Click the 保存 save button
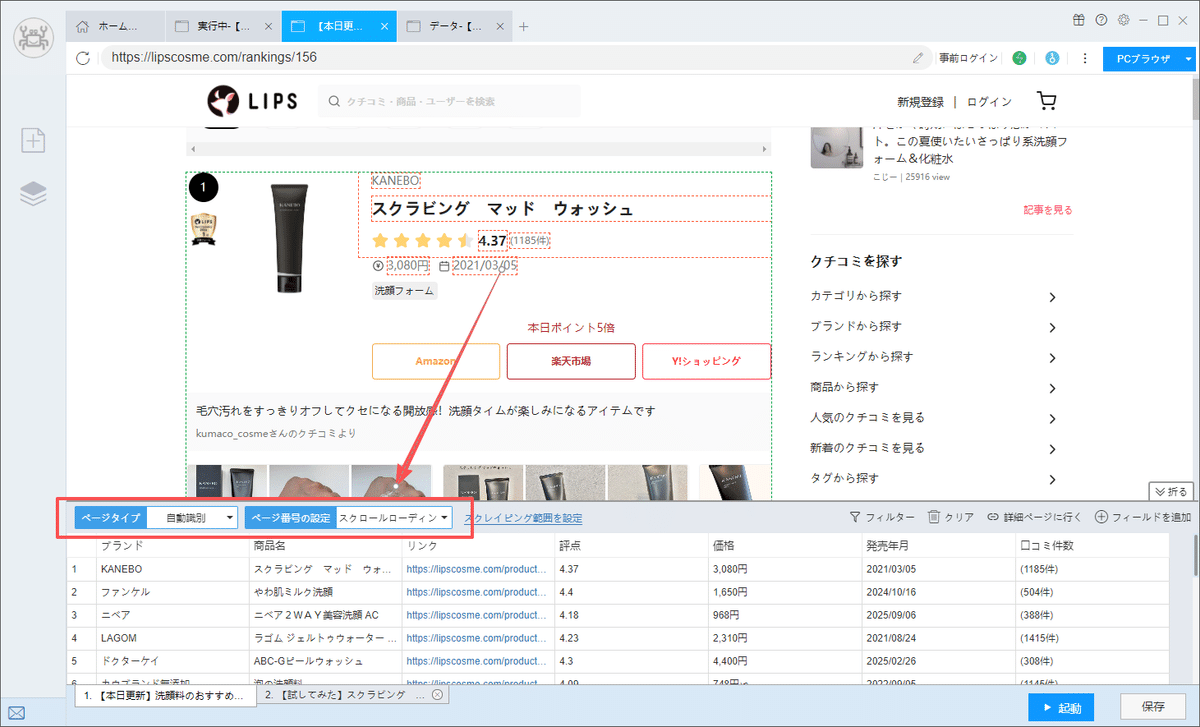Viewport: 1200px width, 727px height. (x=1153, y=707)
